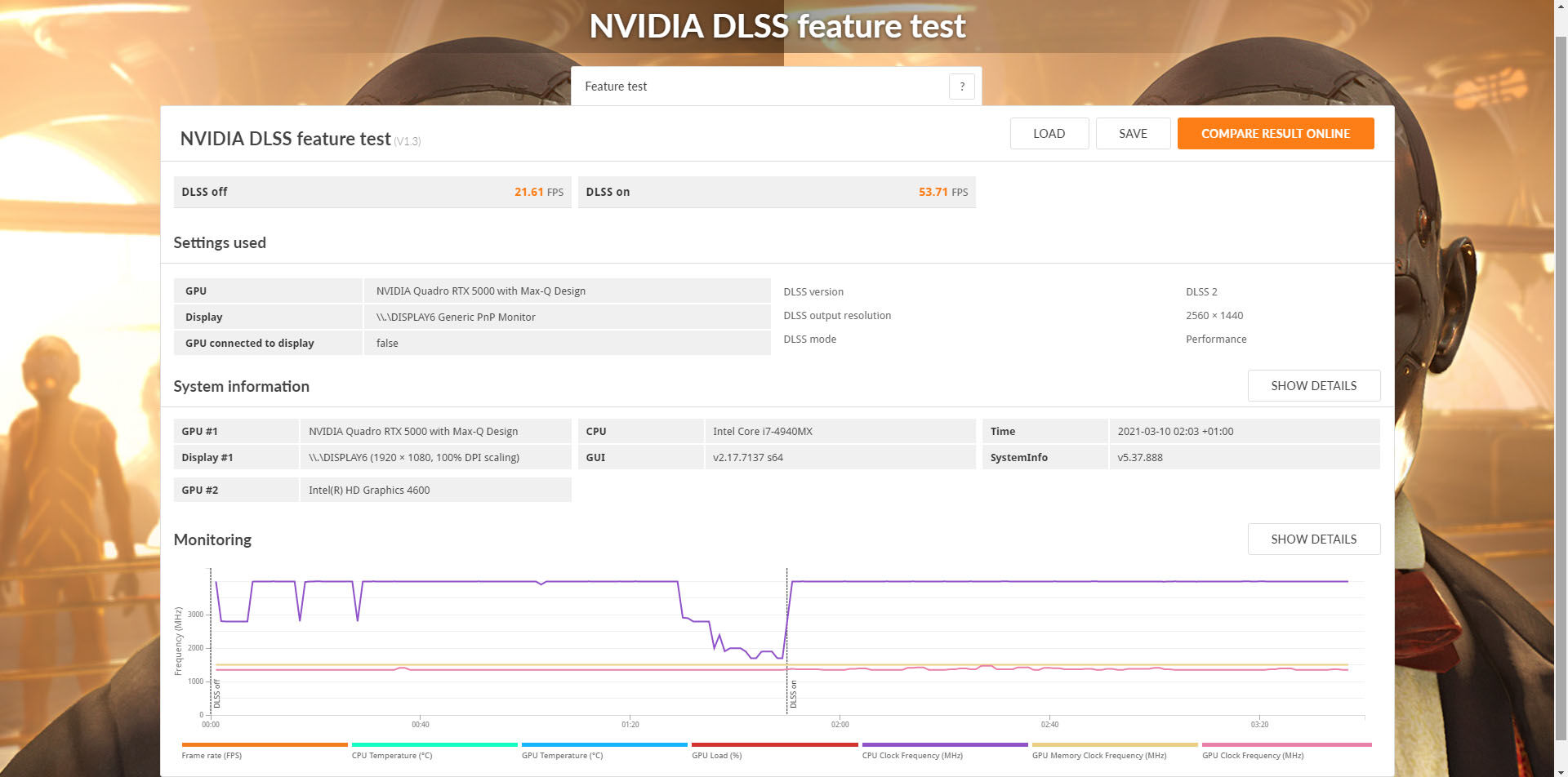This screenshot has height=777, width=1568.
Task: Expand Monitoring with SHOW DETAILS
Action: 1313,539
